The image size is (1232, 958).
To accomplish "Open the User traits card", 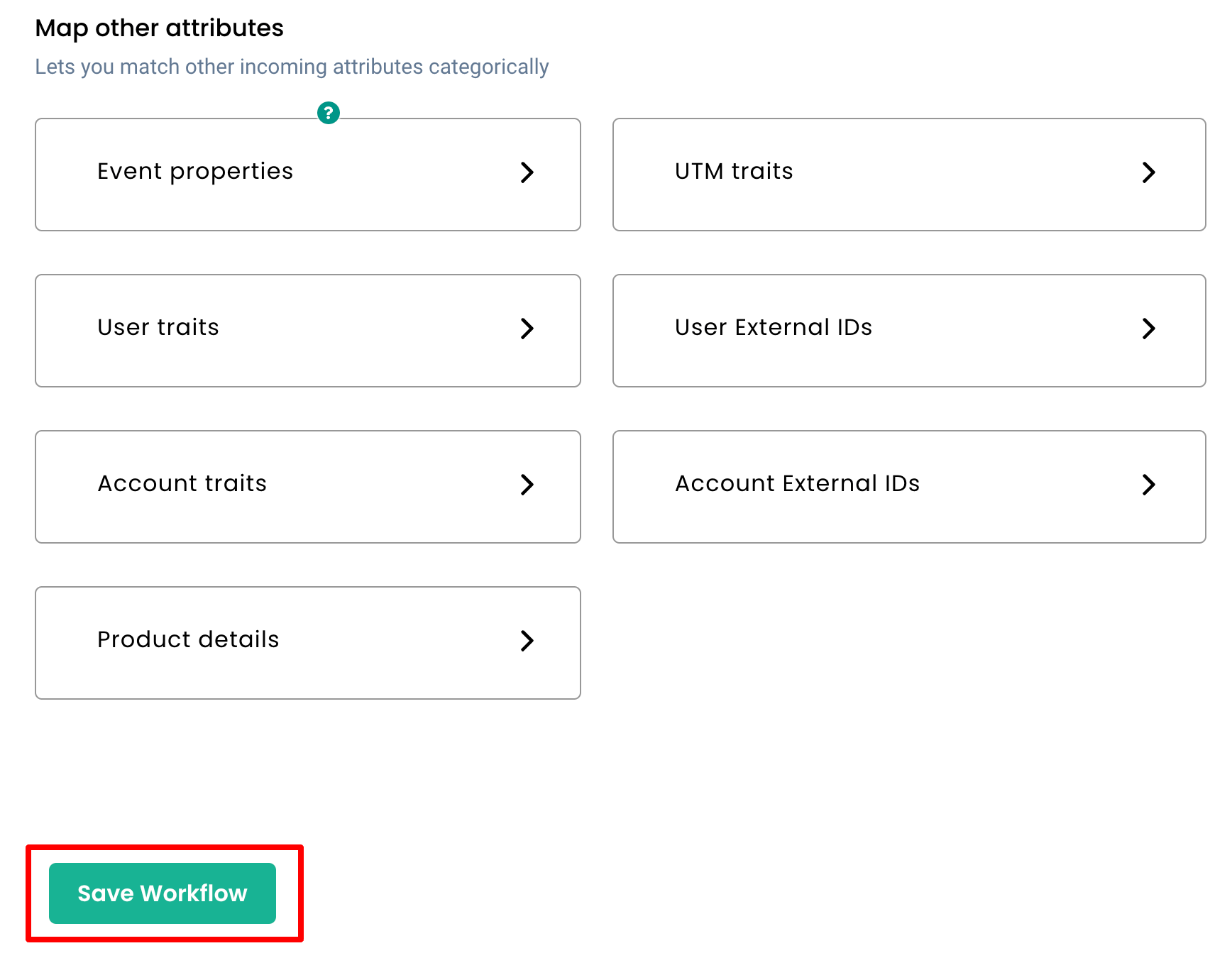I will [307, 330].
